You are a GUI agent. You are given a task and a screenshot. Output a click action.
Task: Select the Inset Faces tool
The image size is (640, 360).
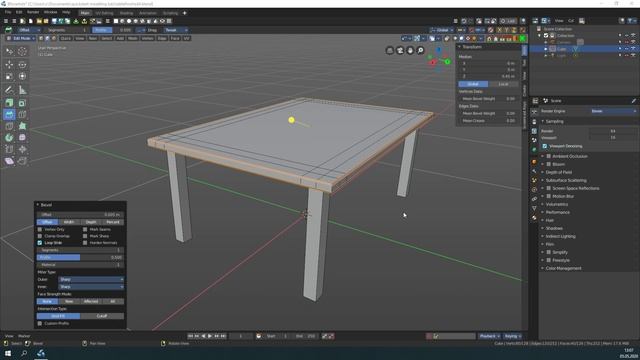point(22,103)
